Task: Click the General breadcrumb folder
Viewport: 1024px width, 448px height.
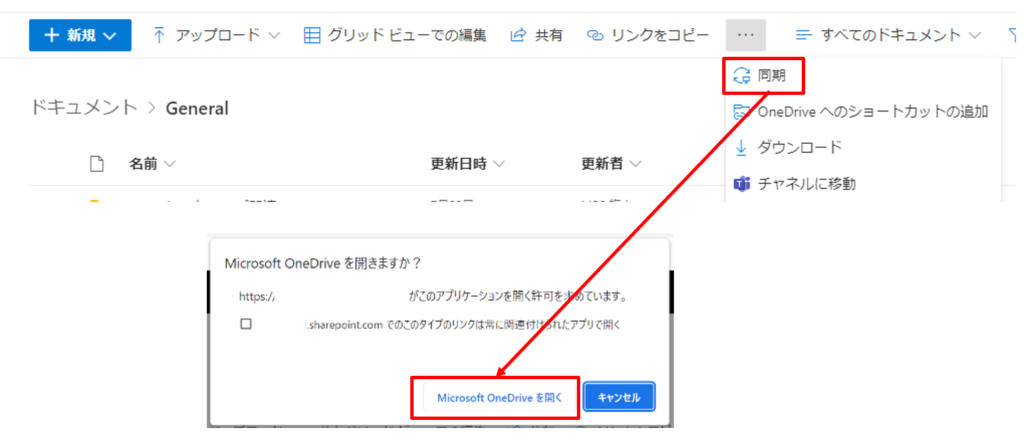Action: tap(197, 108)
